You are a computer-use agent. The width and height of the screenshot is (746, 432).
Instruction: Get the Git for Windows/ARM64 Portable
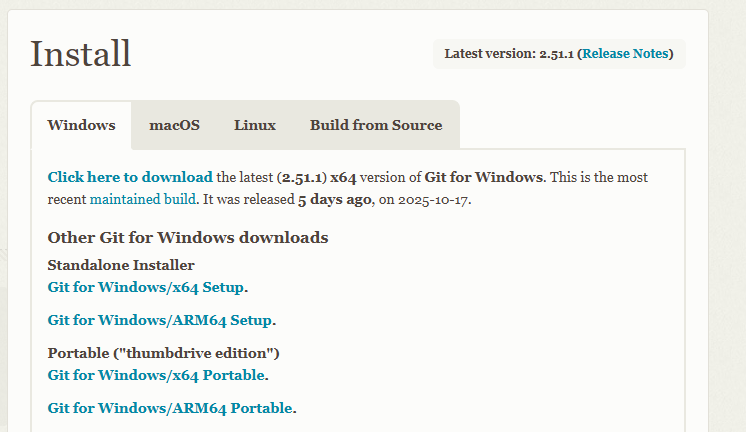(170, 408)
